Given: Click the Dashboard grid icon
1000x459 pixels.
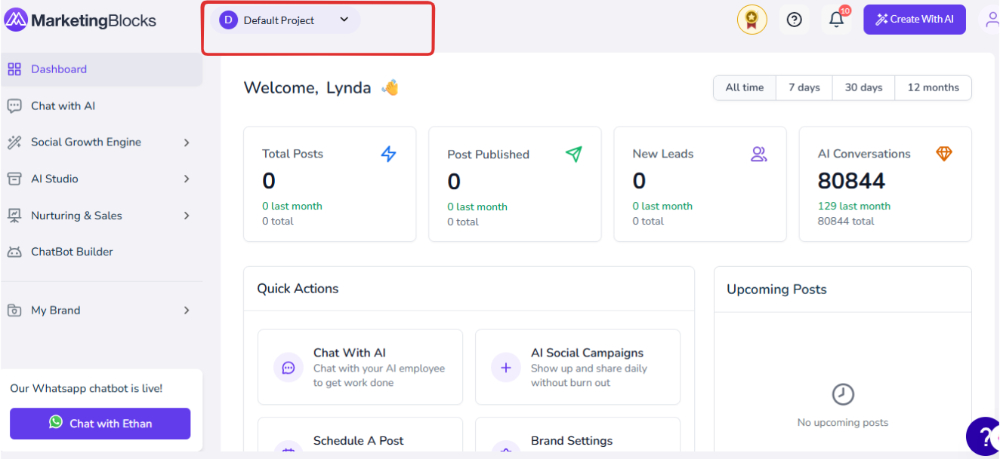Looking at the screenshot, I should click(x=14, y=69).
